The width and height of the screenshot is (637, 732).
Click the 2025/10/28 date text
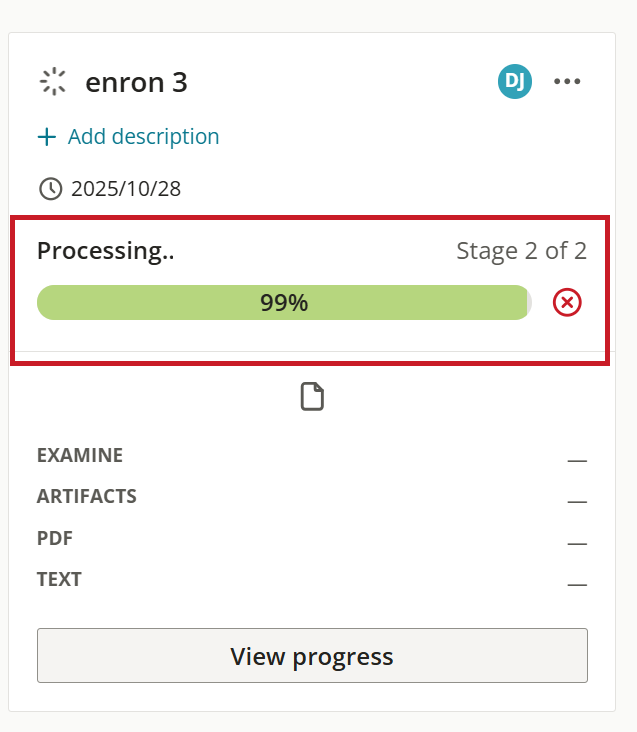click(126, 189)
